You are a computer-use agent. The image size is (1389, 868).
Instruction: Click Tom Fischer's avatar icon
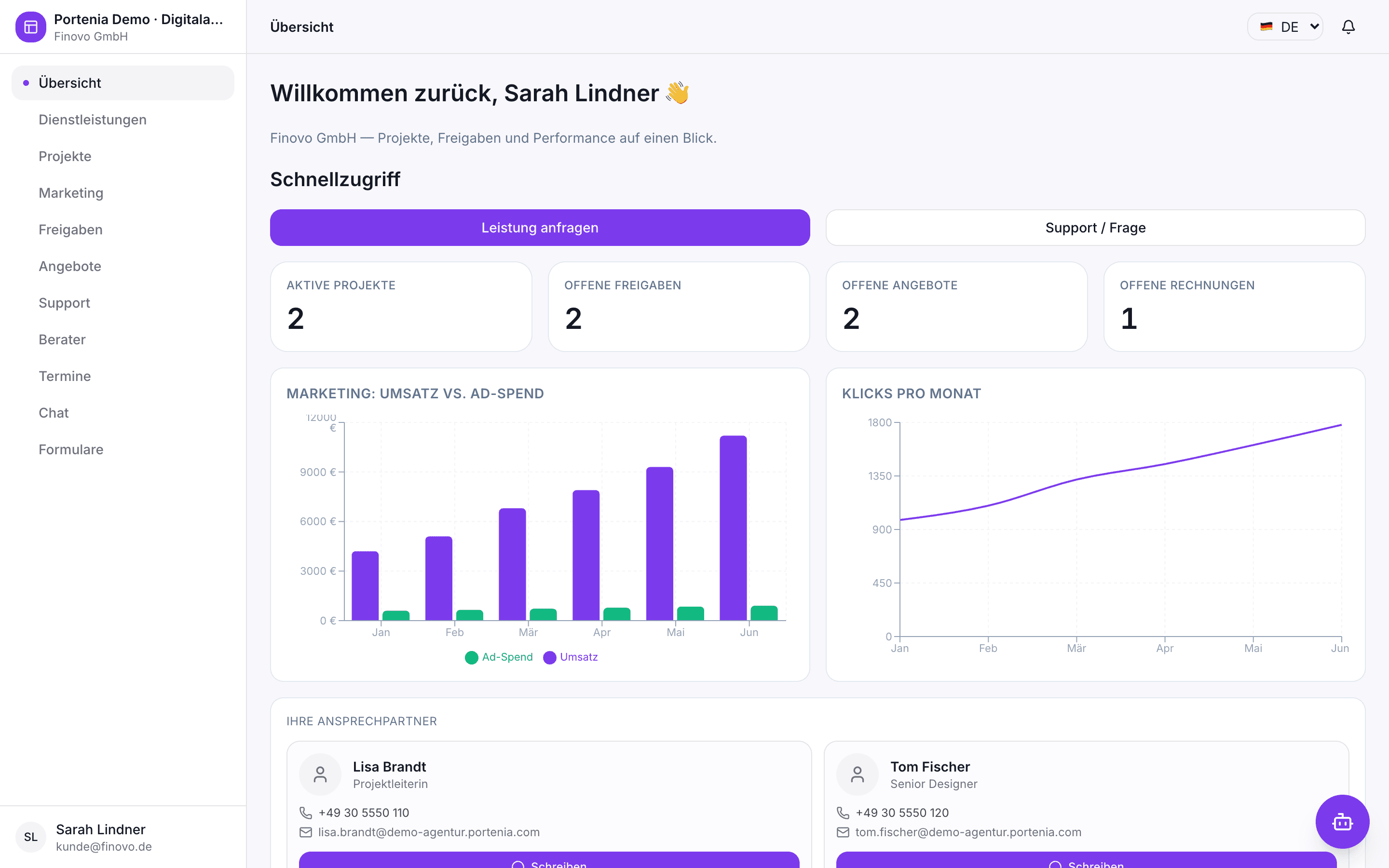coord(858,774)
